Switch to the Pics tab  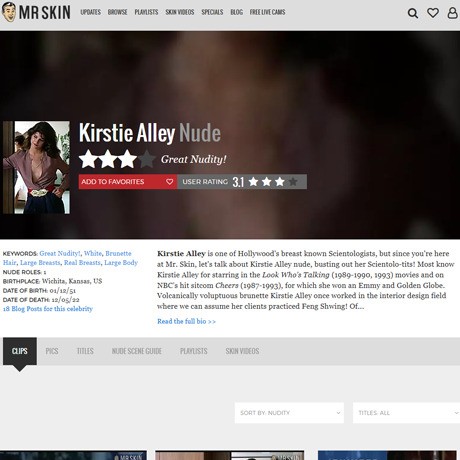coord(52,351)
